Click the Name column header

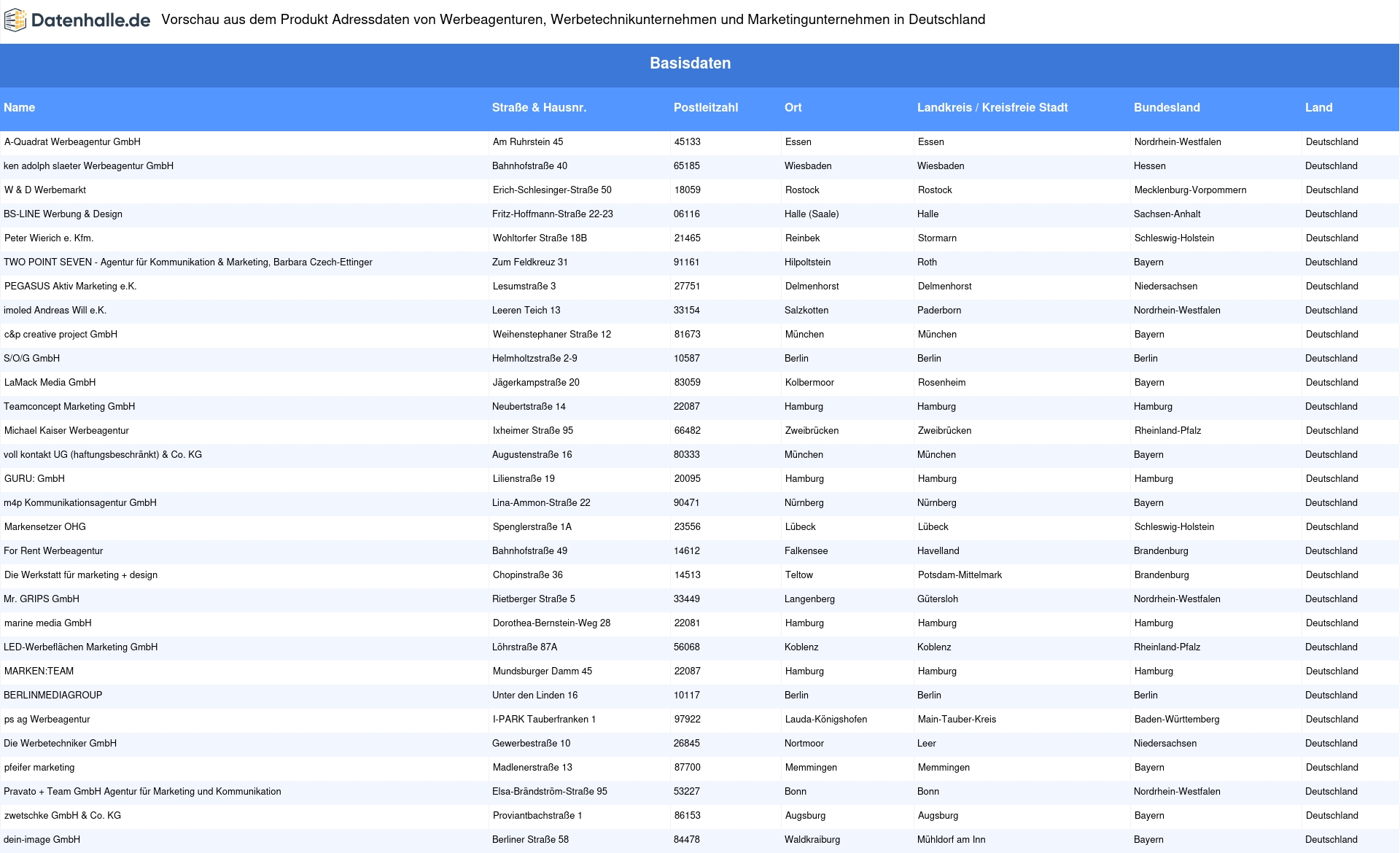20,108
